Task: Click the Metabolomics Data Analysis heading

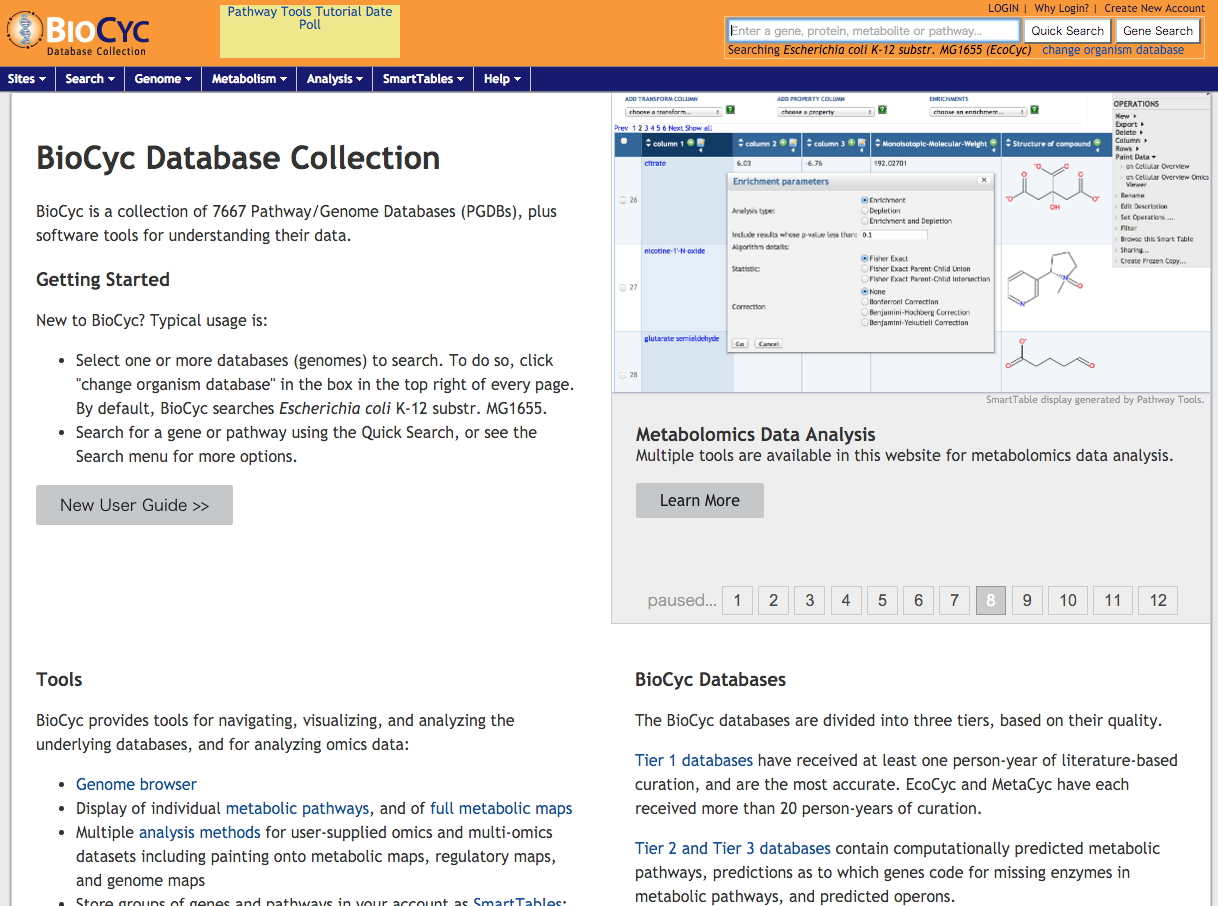Action: pos(756,435)
